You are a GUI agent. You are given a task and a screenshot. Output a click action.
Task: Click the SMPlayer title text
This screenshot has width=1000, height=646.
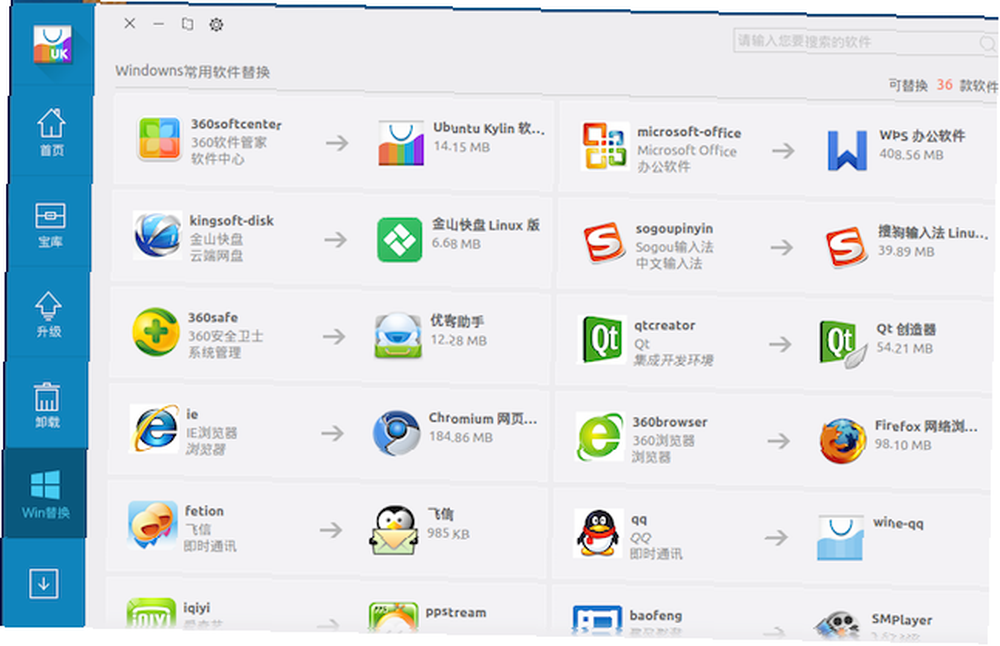(x=902, y=619)
